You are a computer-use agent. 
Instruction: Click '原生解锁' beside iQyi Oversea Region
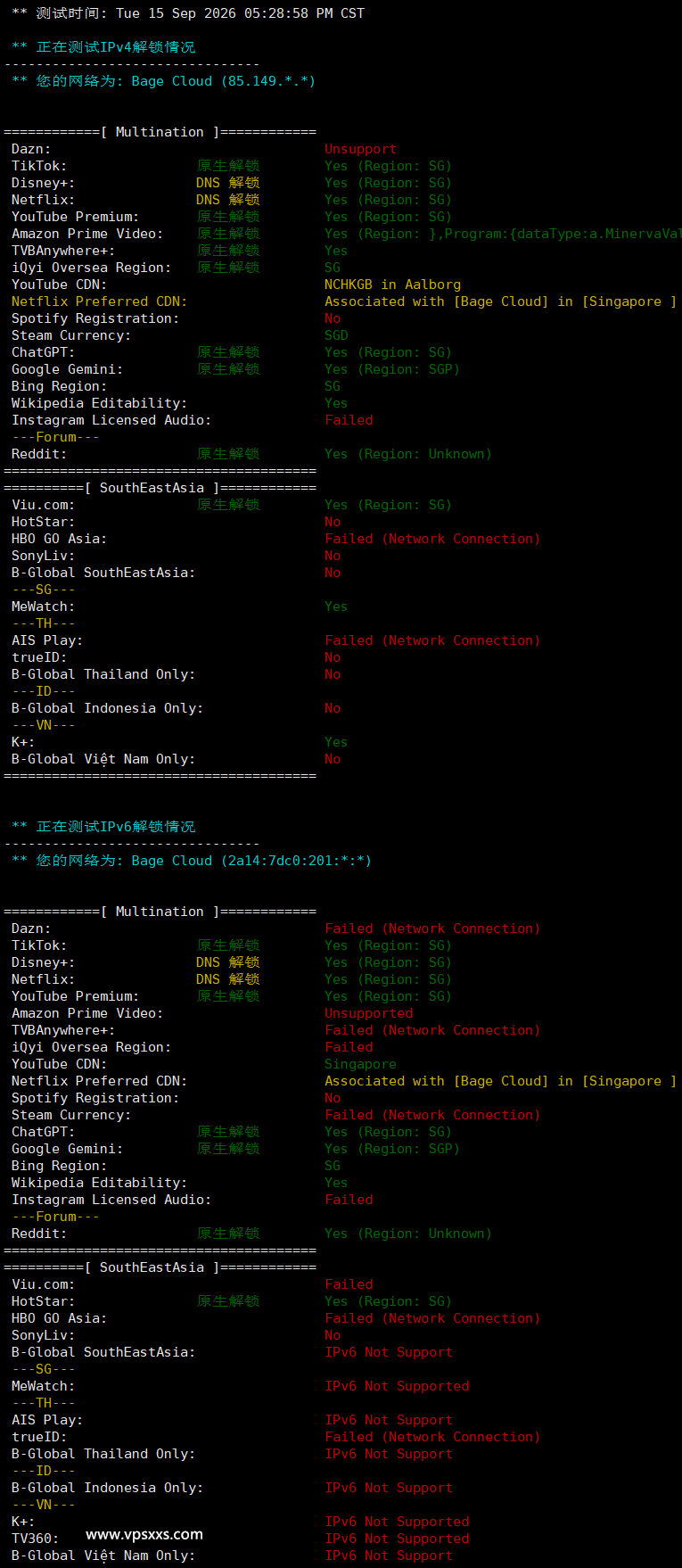click(x=228, y=268)
